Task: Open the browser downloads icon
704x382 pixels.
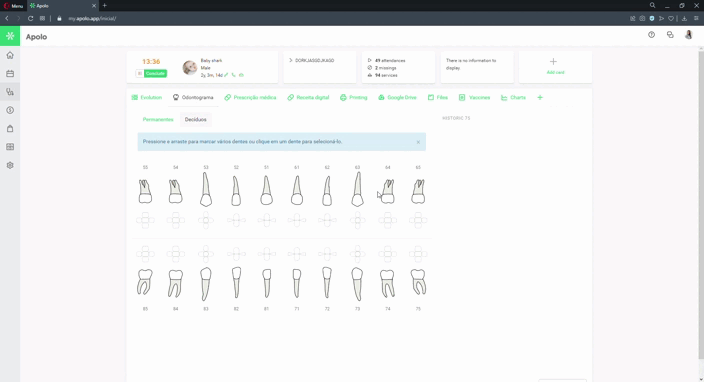Action: [684, 18]
